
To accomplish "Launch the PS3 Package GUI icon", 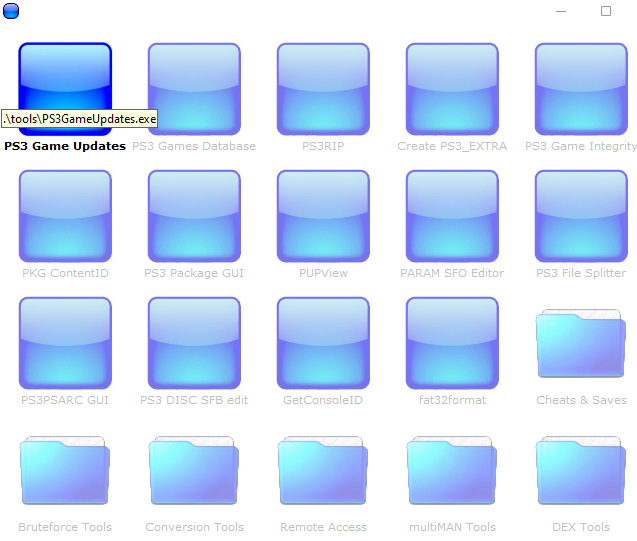I will click(x=194, y=216).
